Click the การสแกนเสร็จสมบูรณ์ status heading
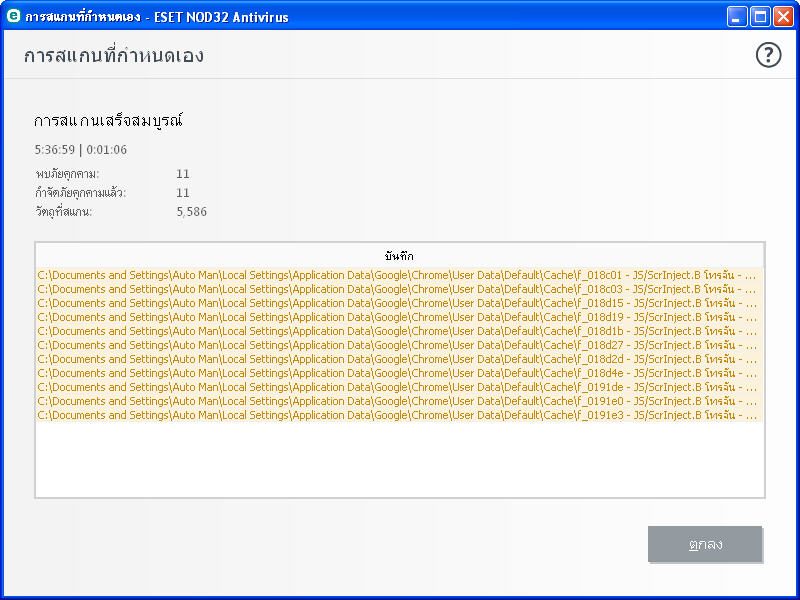Screen dimensions: 800x600 click(x=108, y=121)
